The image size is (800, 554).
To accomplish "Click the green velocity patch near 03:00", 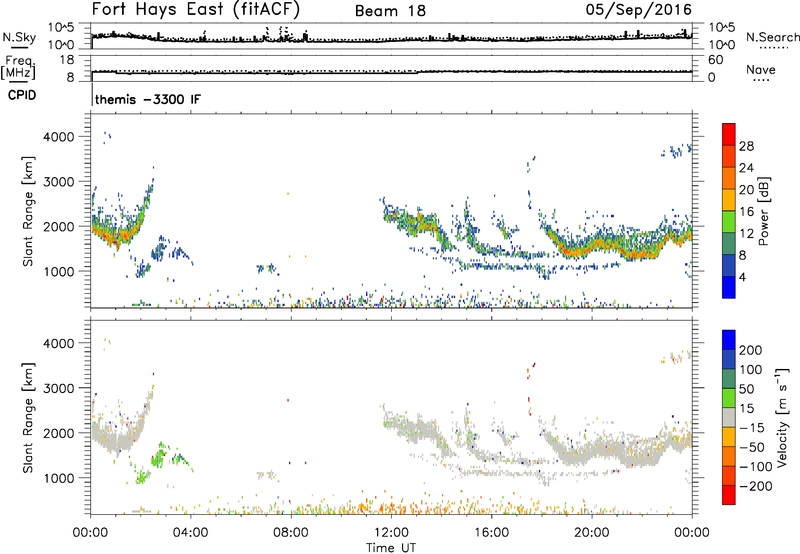I will pos(160,457).
